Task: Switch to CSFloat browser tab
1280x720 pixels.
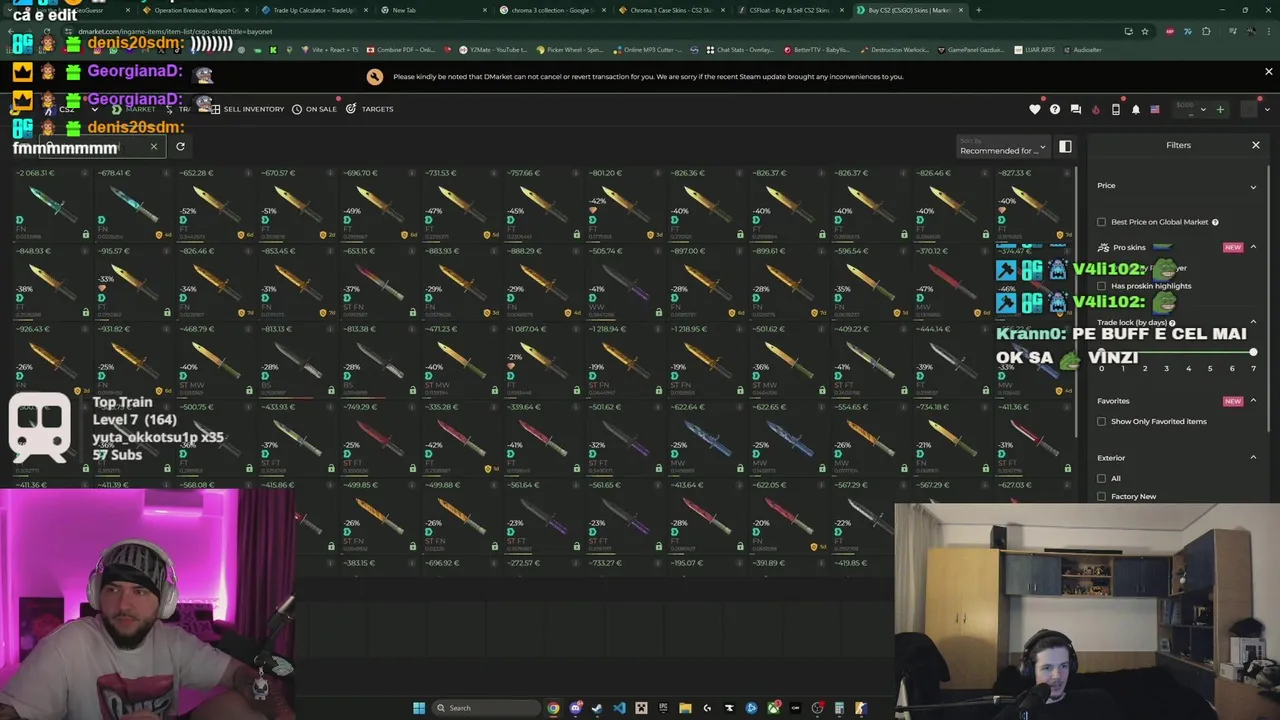Action: pos(790,10)
